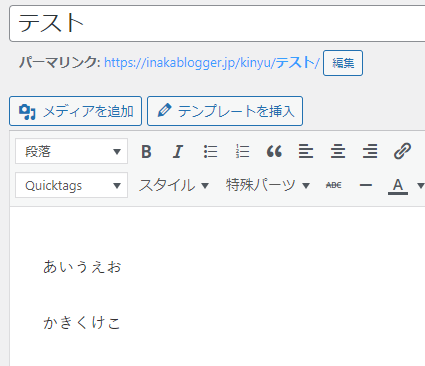Open the 特殊パーツ menu
This screenshot has width=425, height=366.
[x=268, y=185]
